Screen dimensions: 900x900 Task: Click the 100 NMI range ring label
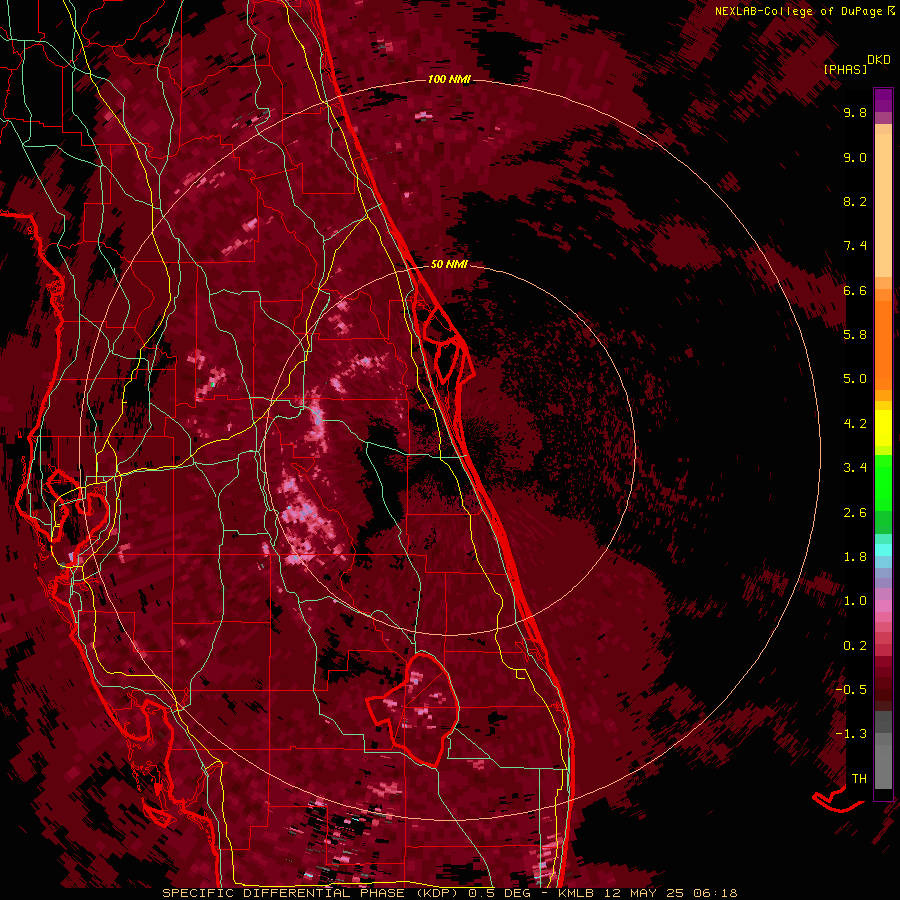[449, 79]
